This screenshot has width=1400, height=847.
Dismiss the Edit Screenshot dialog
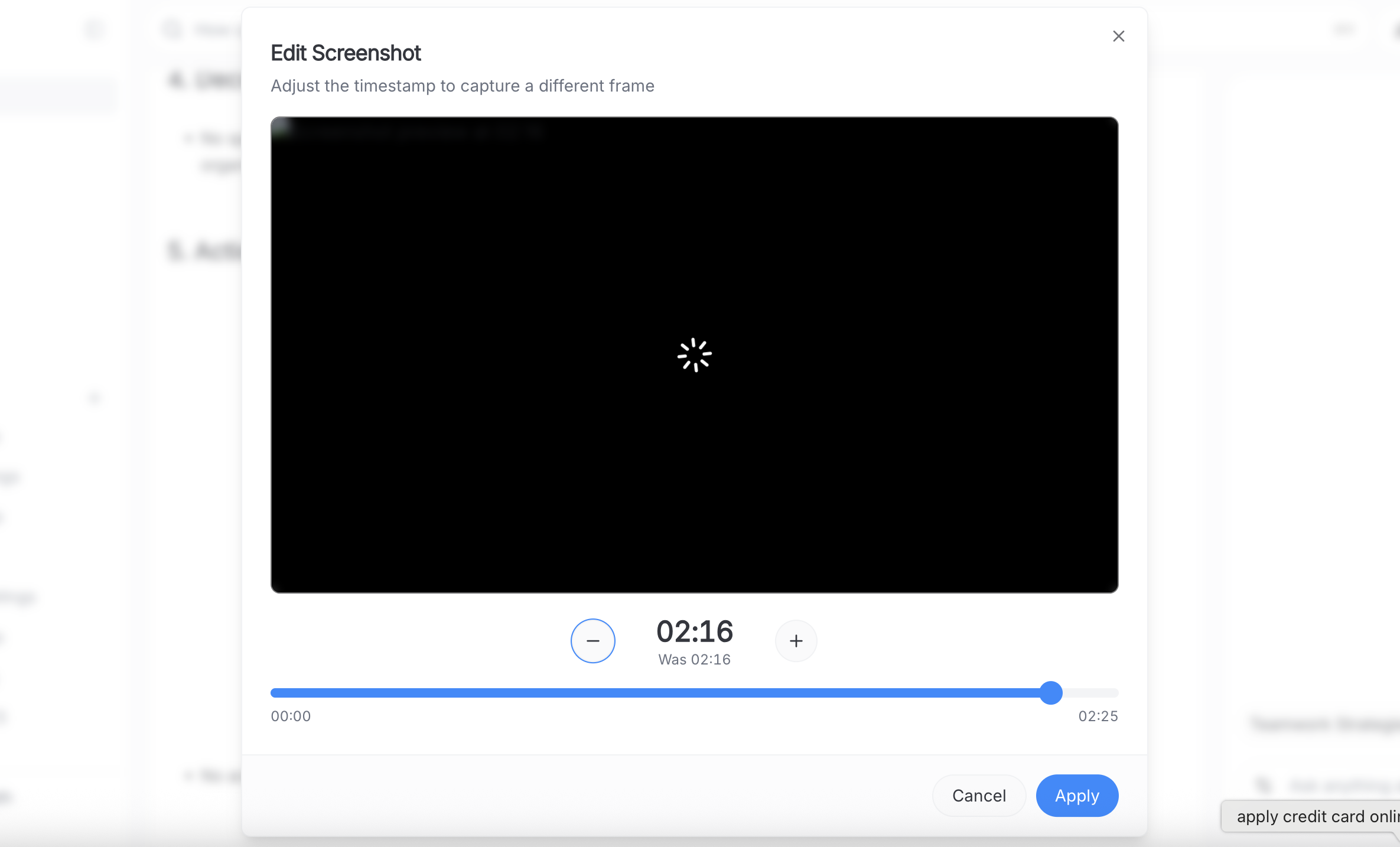point(1118,36)
